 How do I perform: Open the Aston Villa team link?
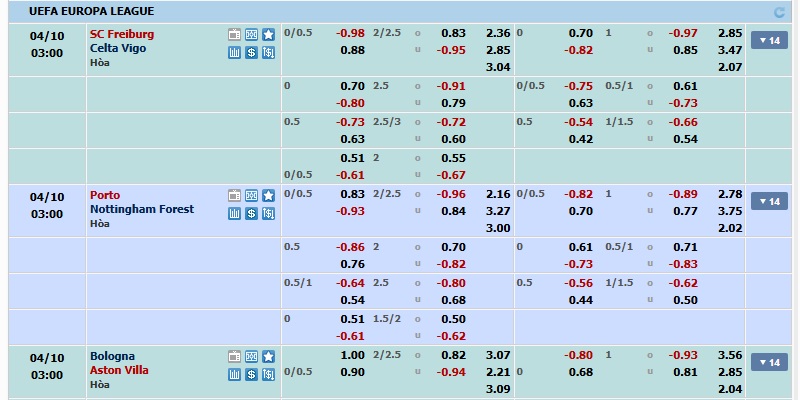point(119,370)
